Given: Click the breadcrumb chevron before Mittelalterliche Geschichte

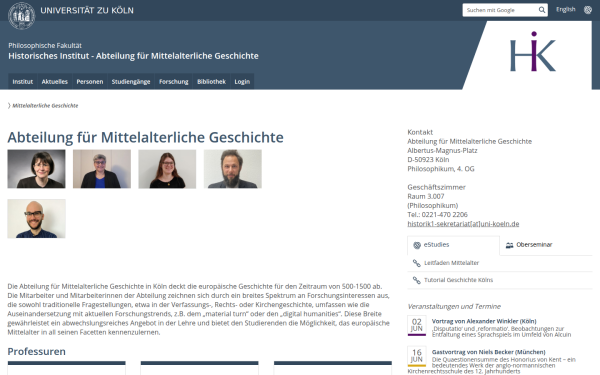Looking at the screenshot, I should point(9,106).
